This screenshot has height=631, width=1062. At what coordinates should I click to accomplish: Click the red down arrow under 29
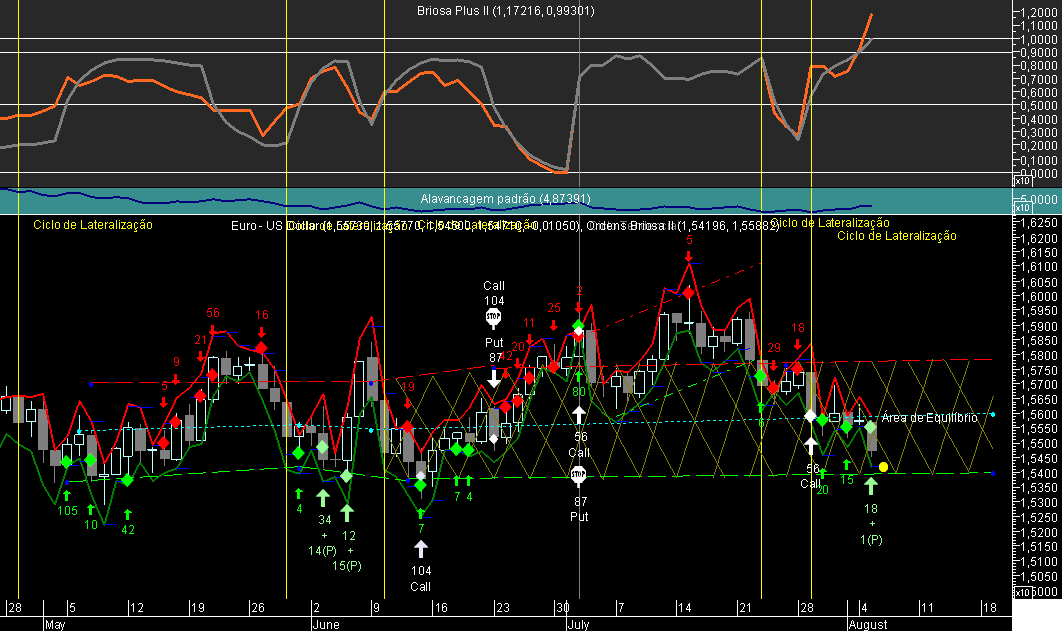pos(773,366)
